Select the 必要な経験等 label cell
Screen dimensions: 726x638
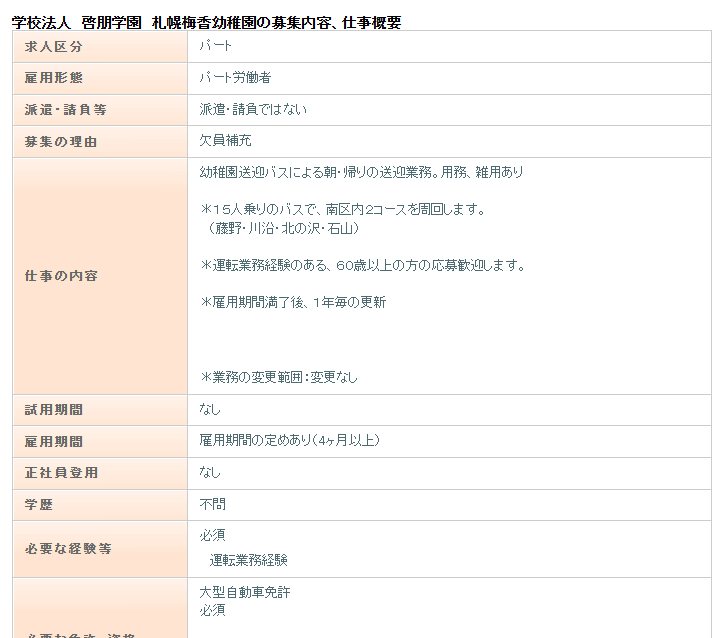(x=68, y=549)
